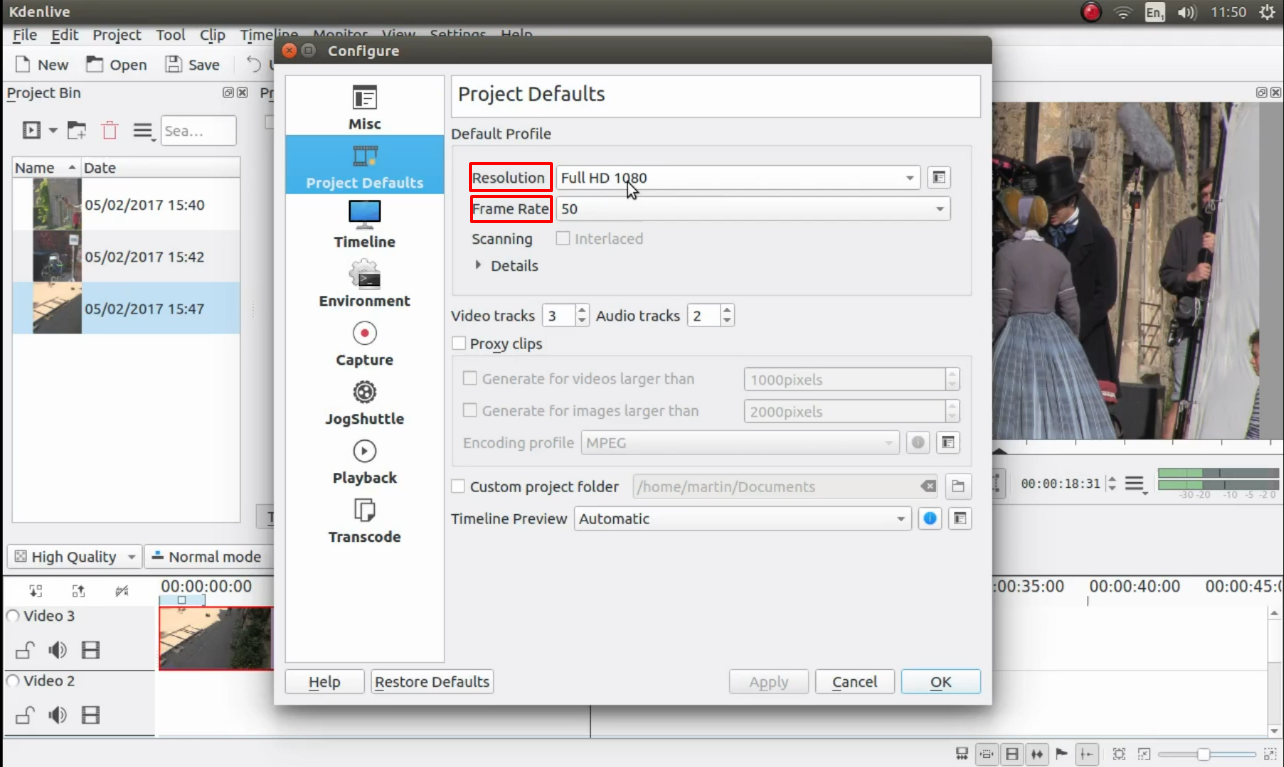Open the Frame Rate dropdown
The width and height of the screenshot is (1284, 767).
(753, 209)
